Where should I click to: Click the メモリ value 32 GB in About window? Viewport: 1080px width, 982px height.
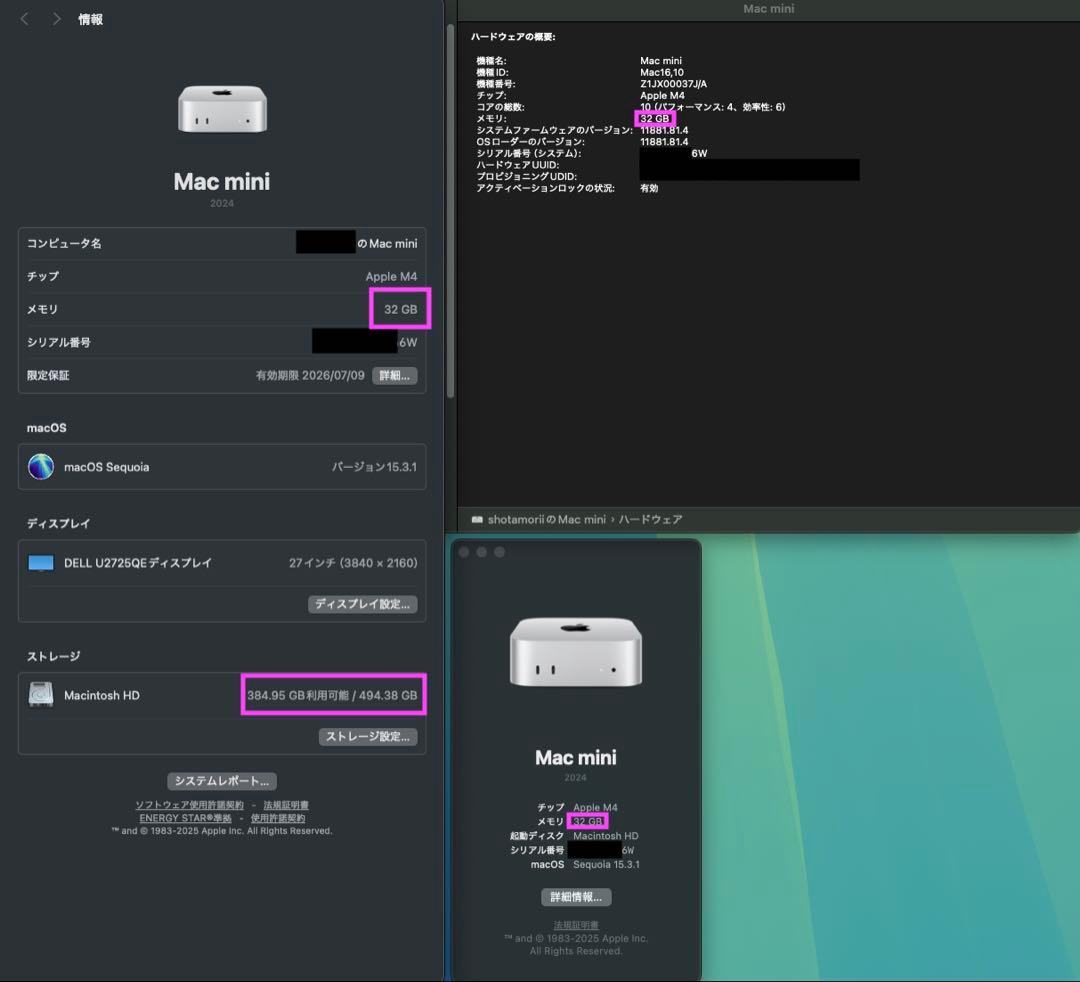(588, 821)
